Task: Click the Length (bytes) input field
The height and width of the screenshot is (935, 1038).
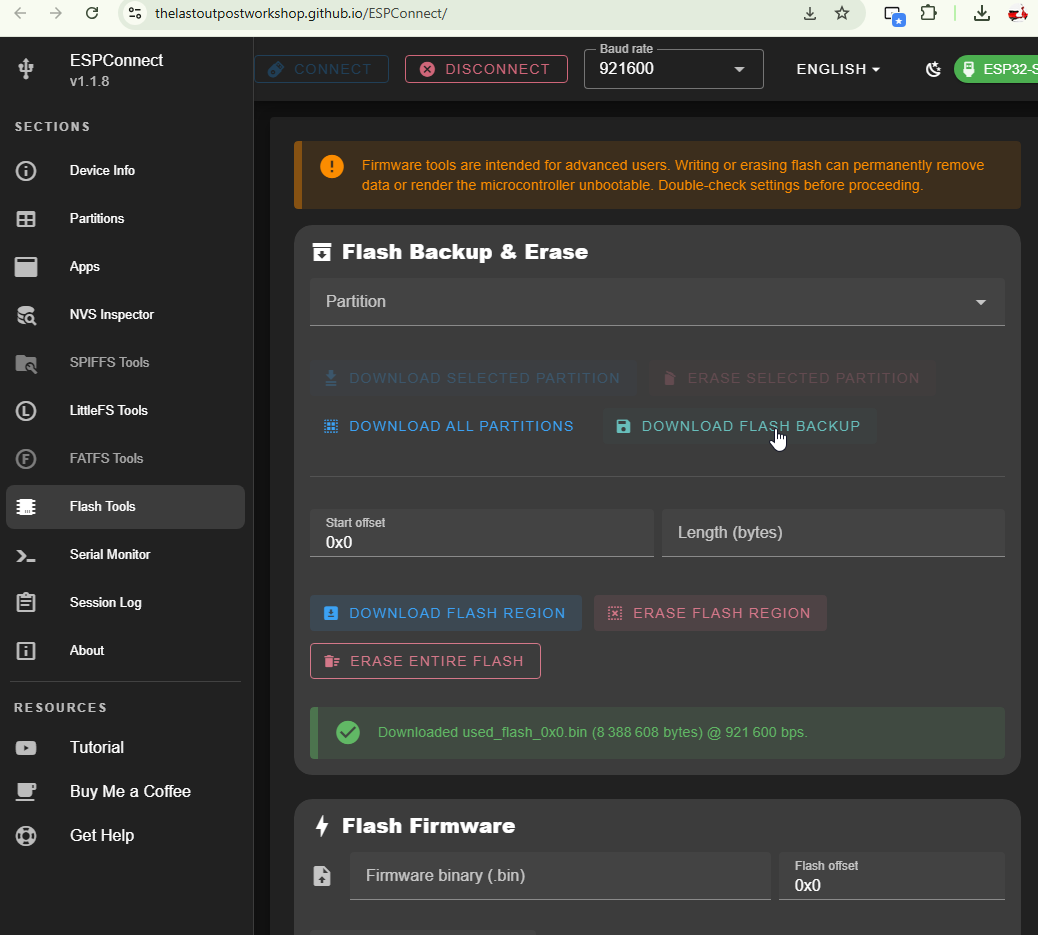Action: coord(832,533)
